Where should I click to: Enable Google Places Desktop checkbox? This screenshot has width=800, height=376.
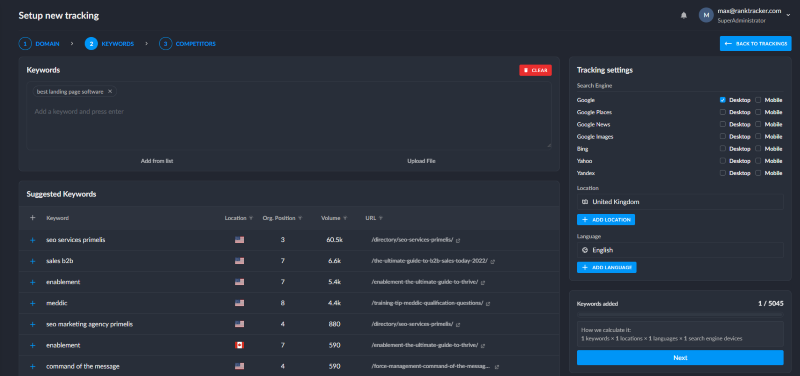(722, 112)
